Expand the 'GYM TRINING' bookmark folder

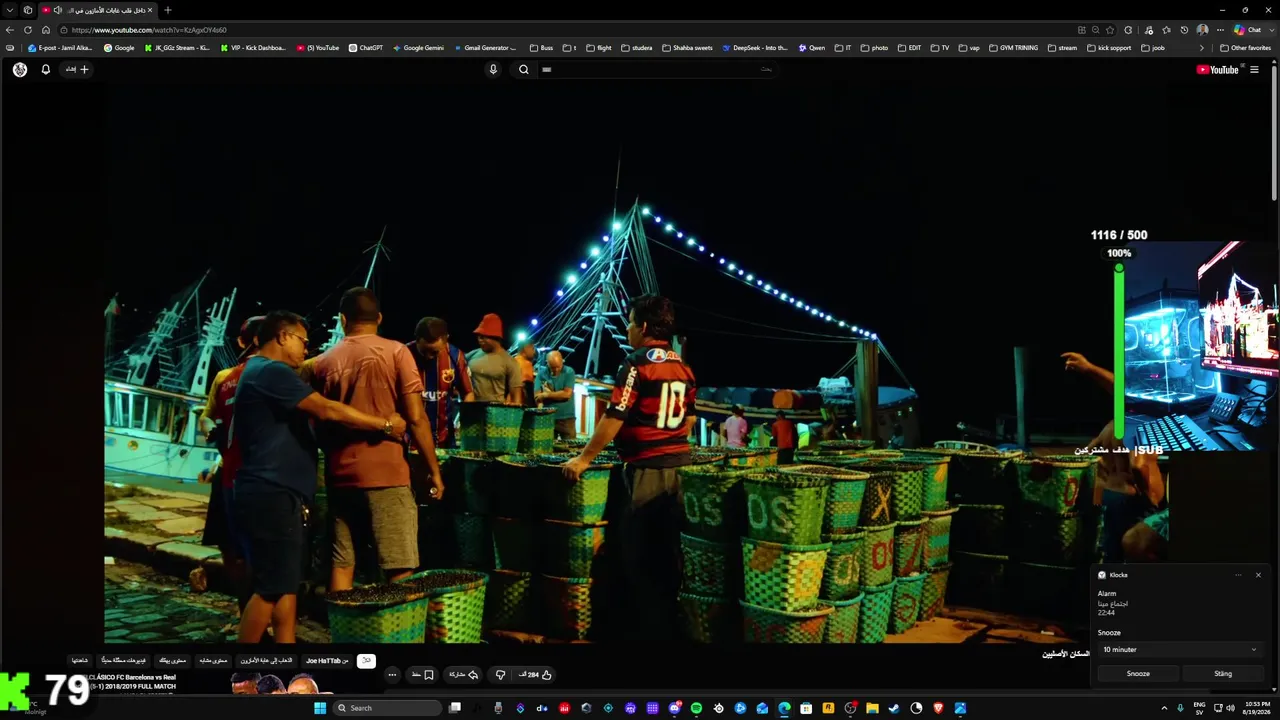pos(1013,48)
